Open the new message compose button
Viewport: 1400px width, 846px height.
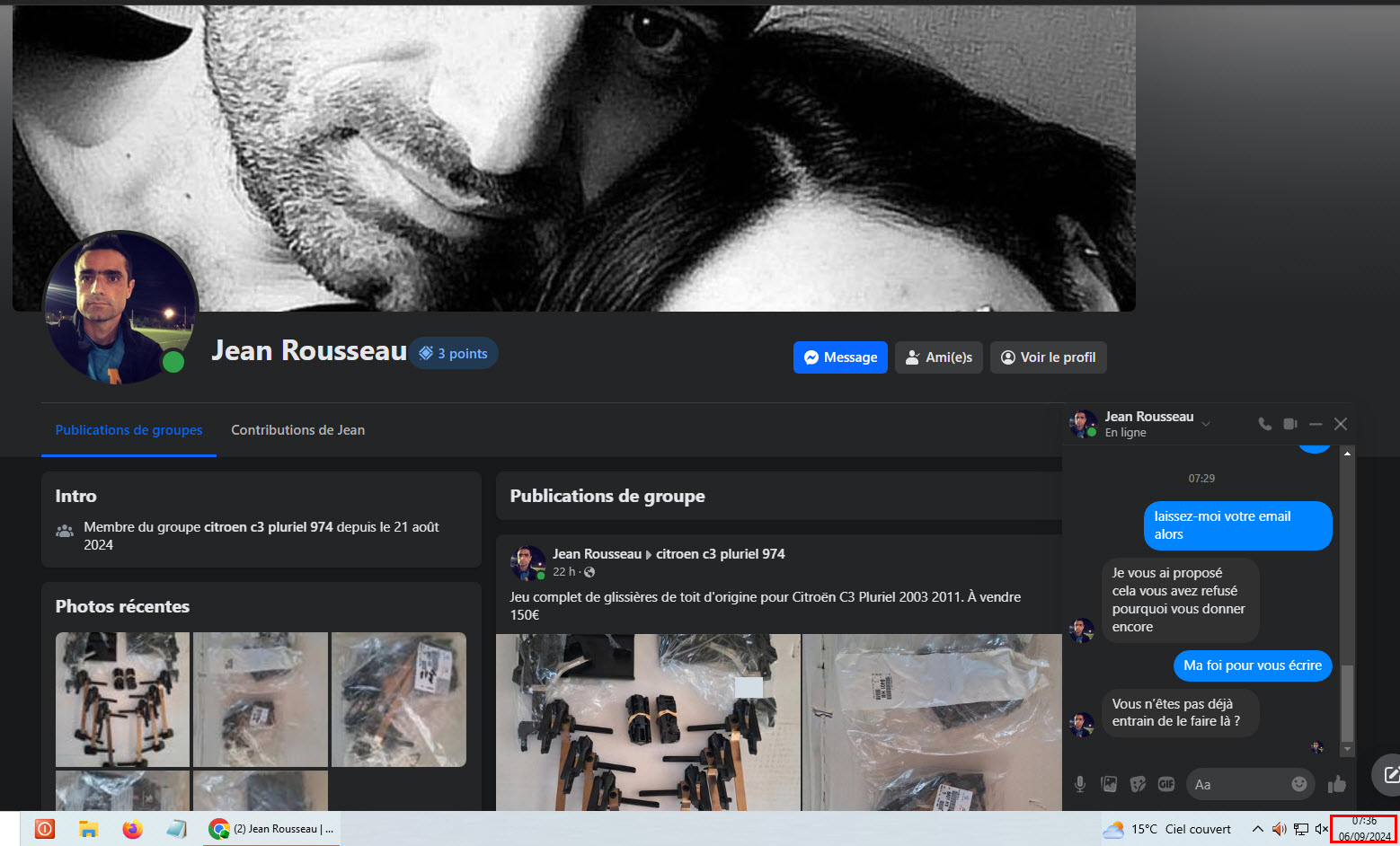(x=1389, y=774)
